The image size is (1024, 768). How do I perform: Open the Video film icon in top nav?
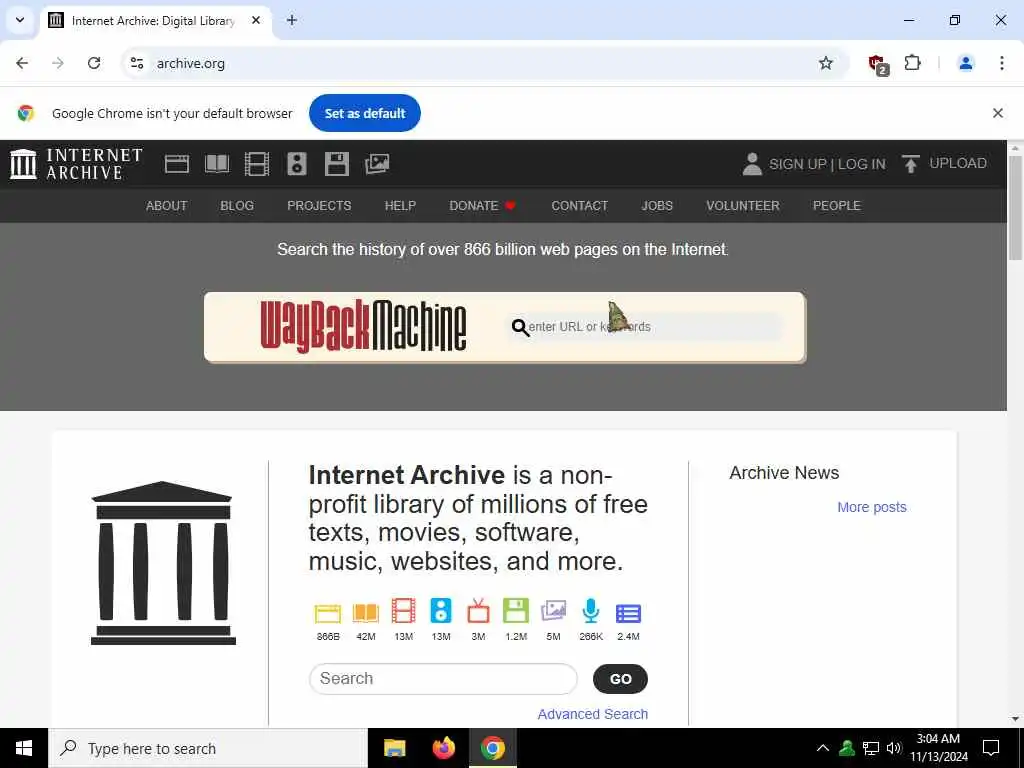pos(257,163)
